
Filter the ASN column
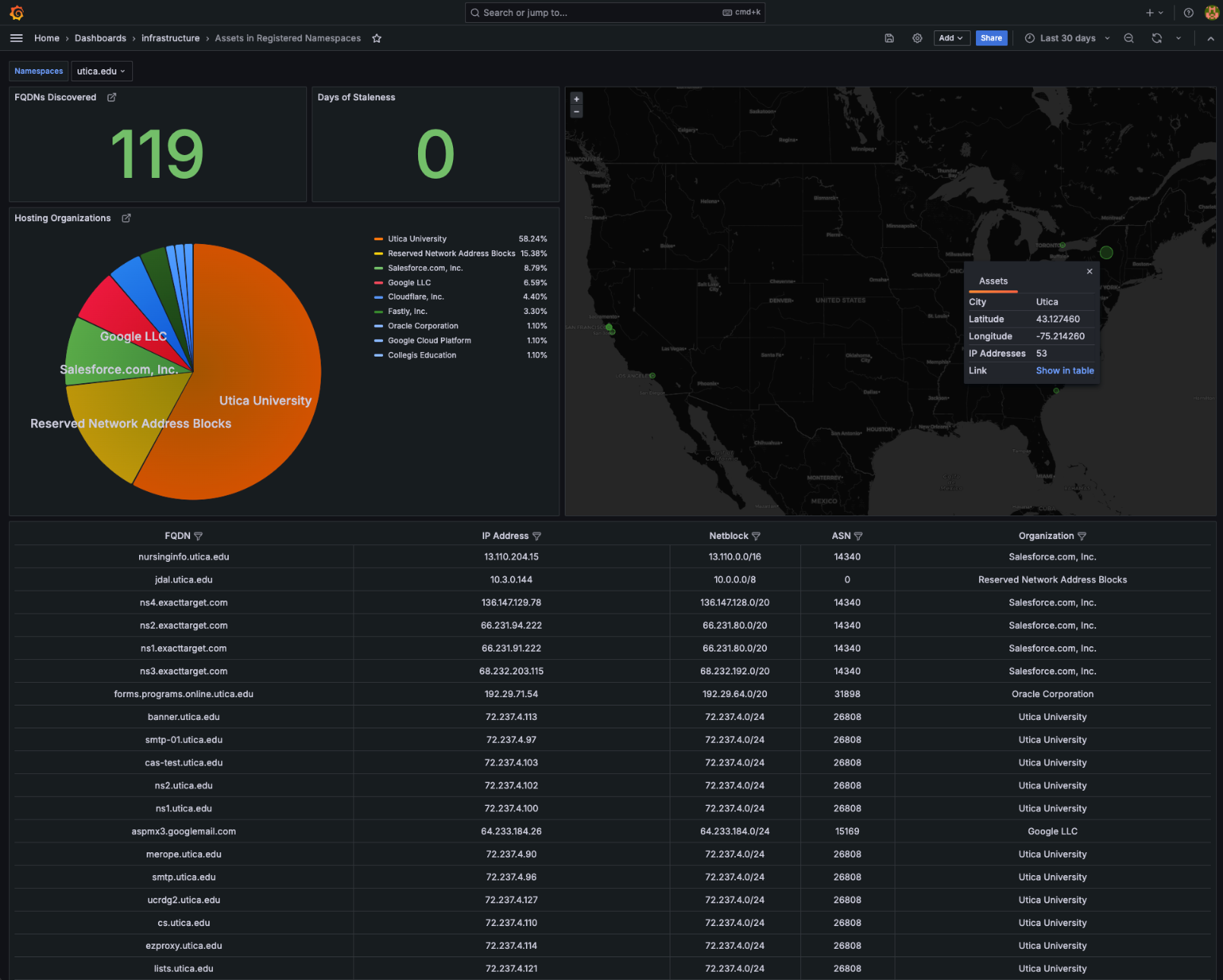(x=858, y=536)
